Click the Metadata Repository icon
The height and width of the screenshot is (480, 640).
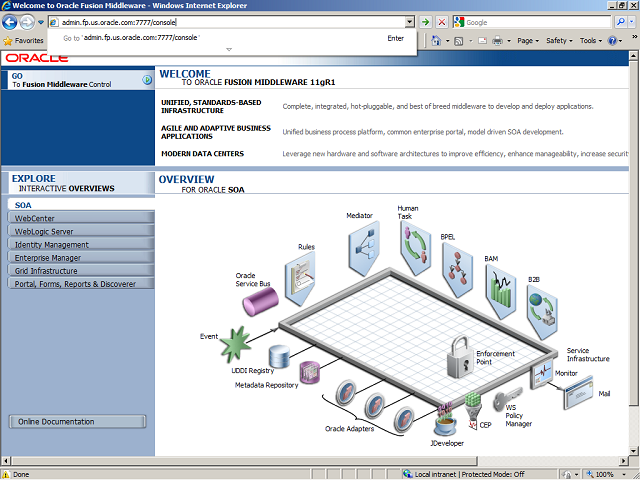(310, 372)
